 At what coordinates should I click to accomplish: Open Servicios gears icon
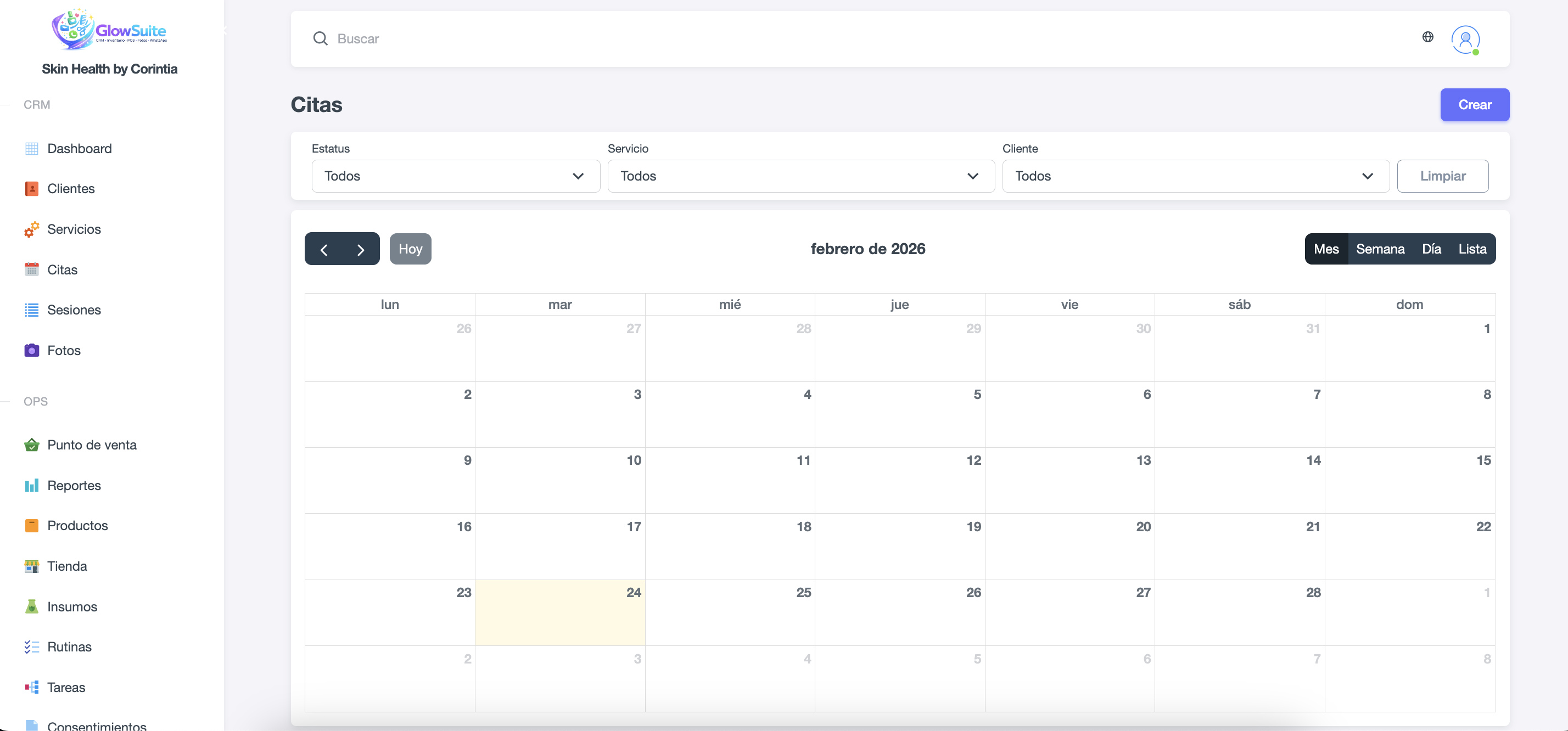click(x=32, y=229)
